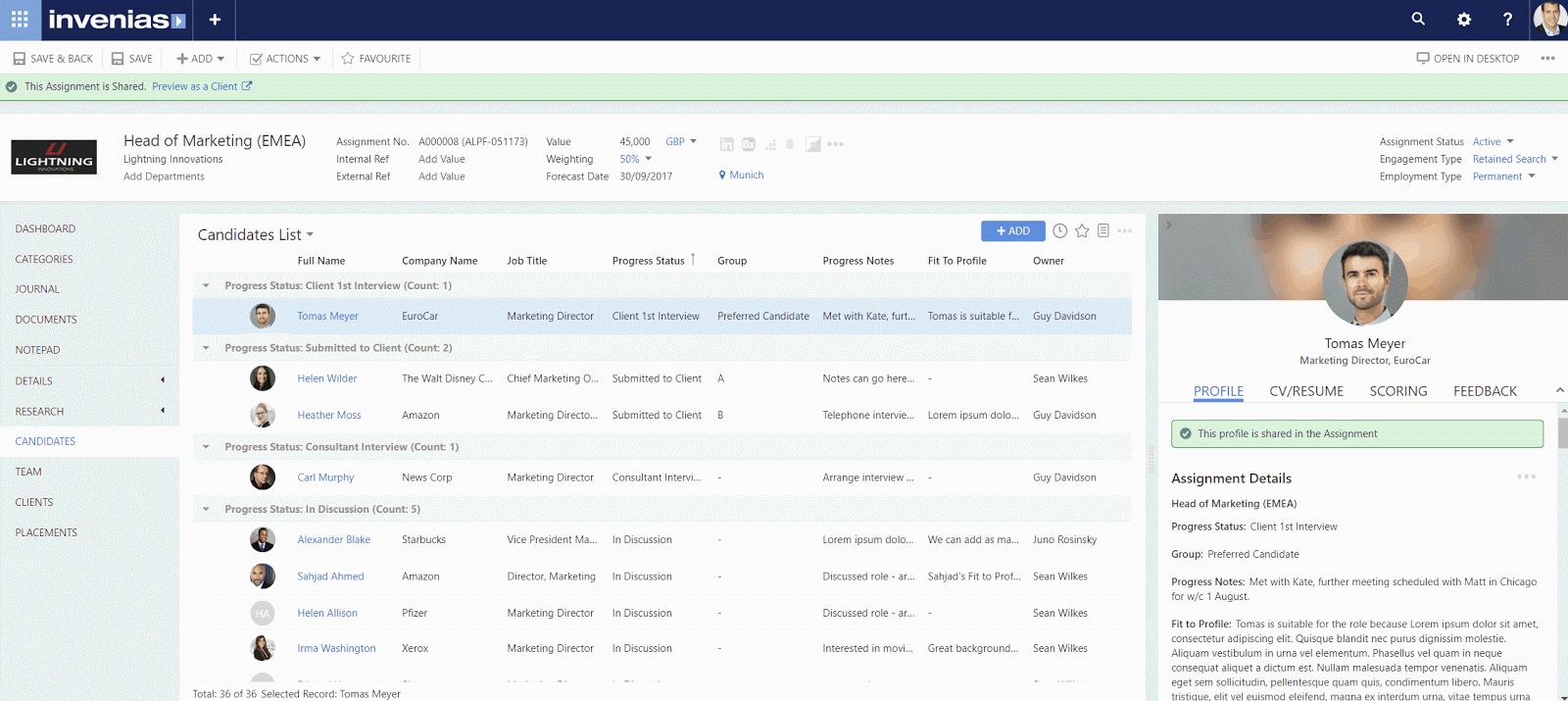Collapse the candidate side panel arrow
The height and width of the screenshot is (701, 1568).
1169,225
